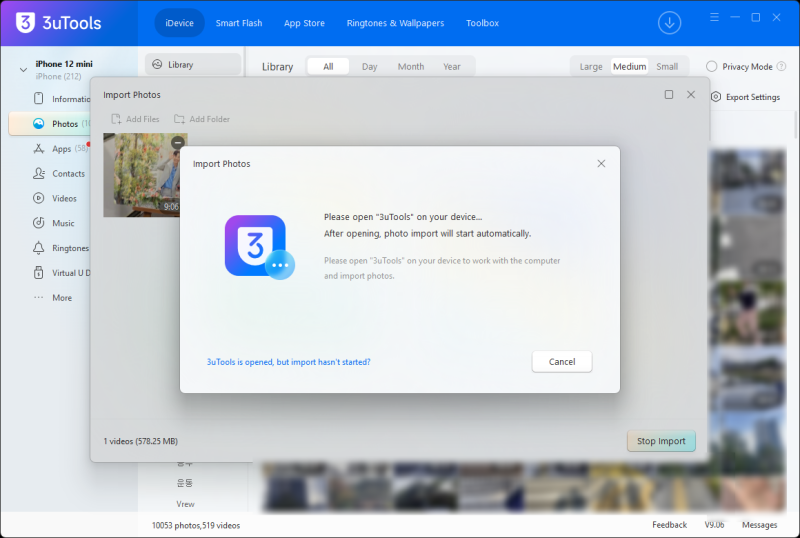Click the Library icon in the album panel

(x=157, y=64)
